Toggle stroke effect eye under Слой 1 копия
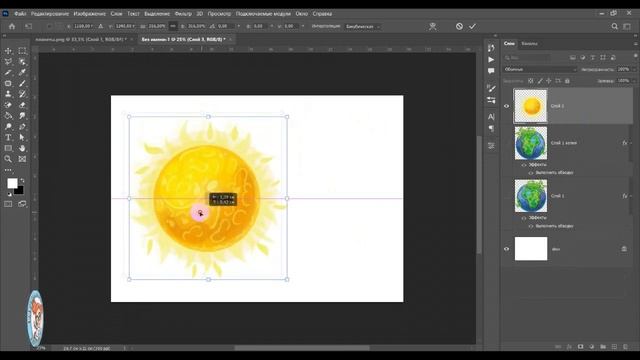The height and width of the screenshot is (360, 640). [531, 173]
